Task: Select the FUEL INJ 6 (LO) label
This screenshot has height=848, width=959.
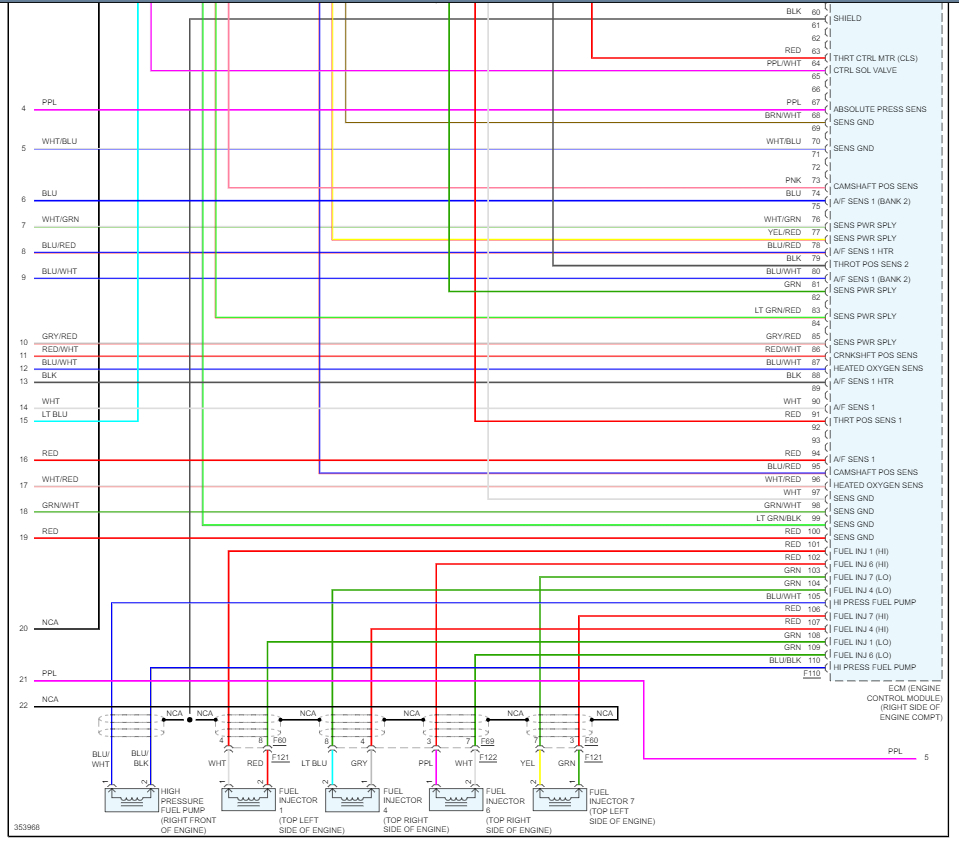Action: pos(862,655)
